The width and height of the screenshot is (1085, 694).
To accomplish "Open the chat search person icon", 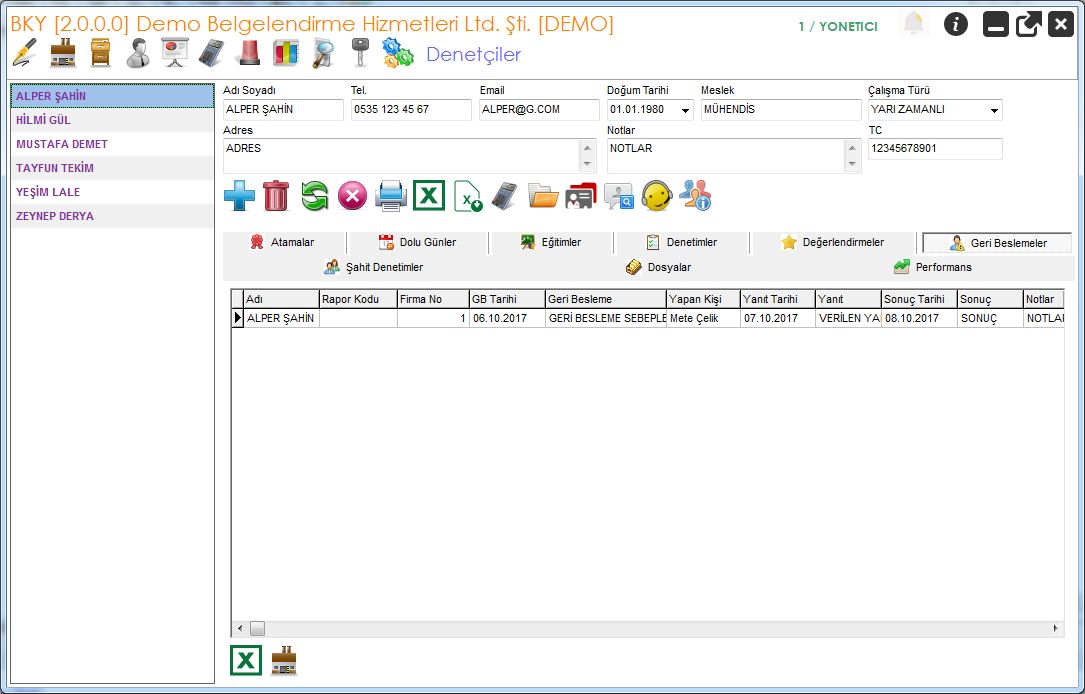I will (x=619, y=196).
